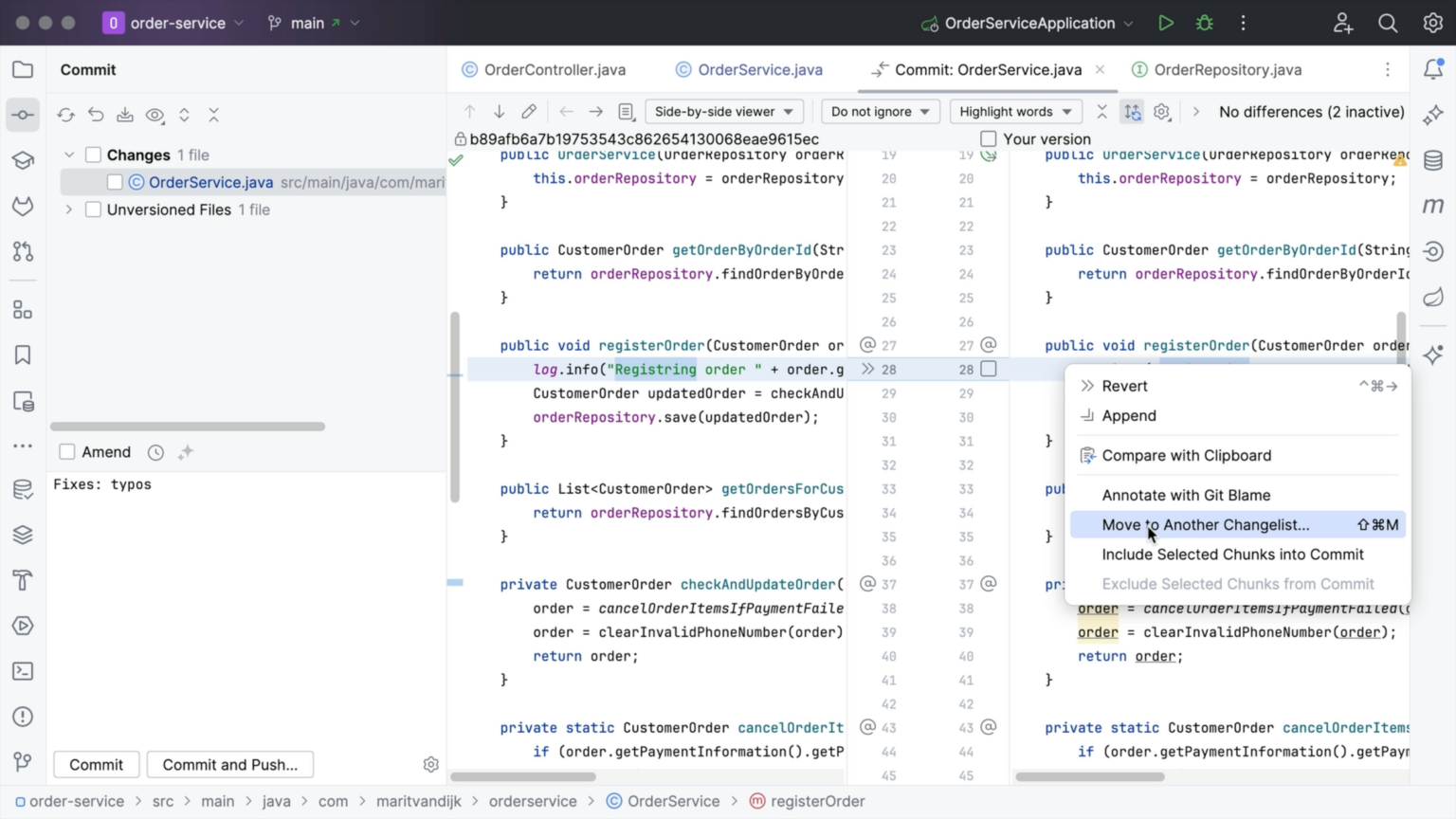Click the Commit button
The image size is (1456, 819).
pos(96,764)
